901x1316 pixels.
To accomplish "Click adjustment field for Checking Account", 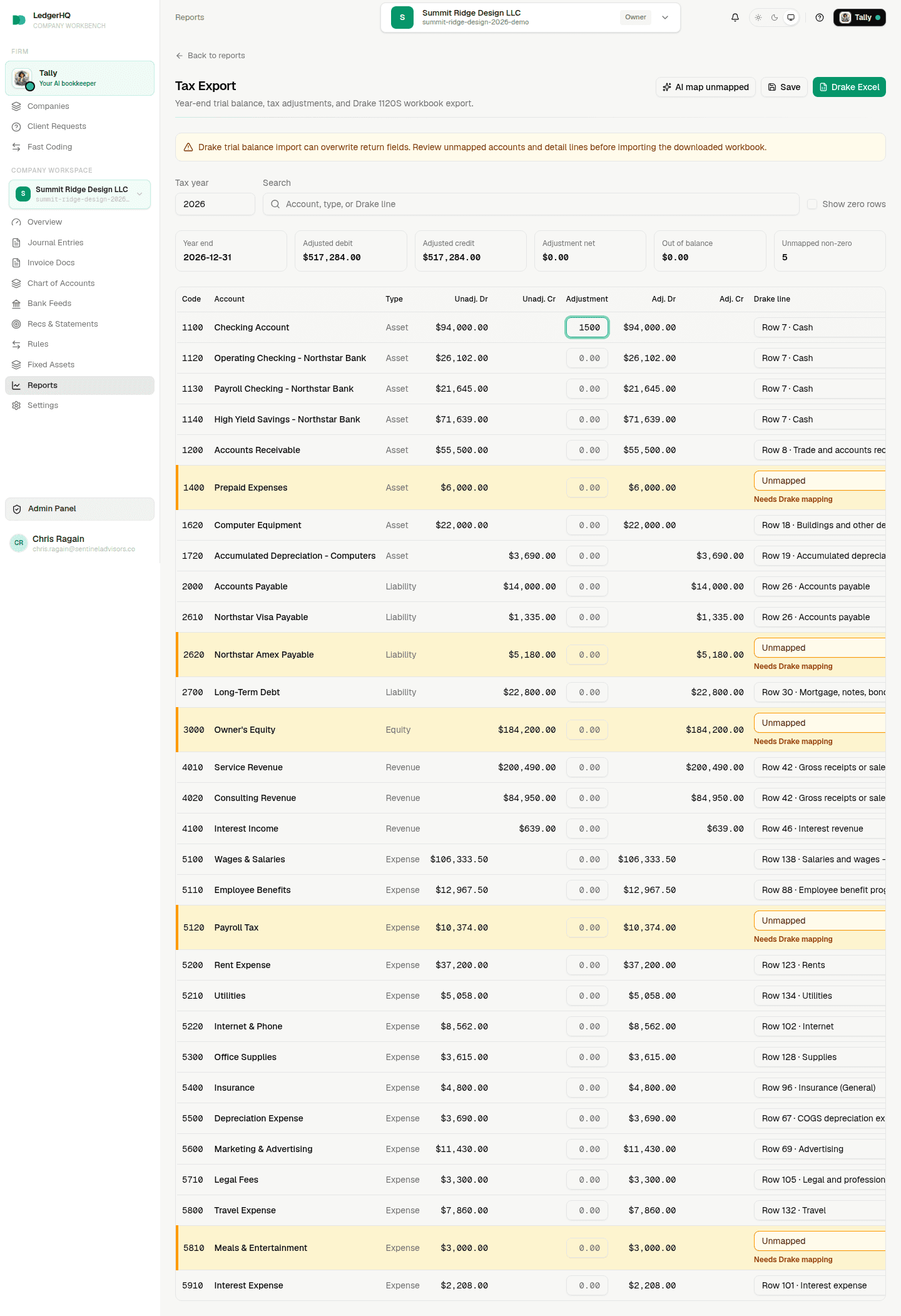I will [587, 327].
